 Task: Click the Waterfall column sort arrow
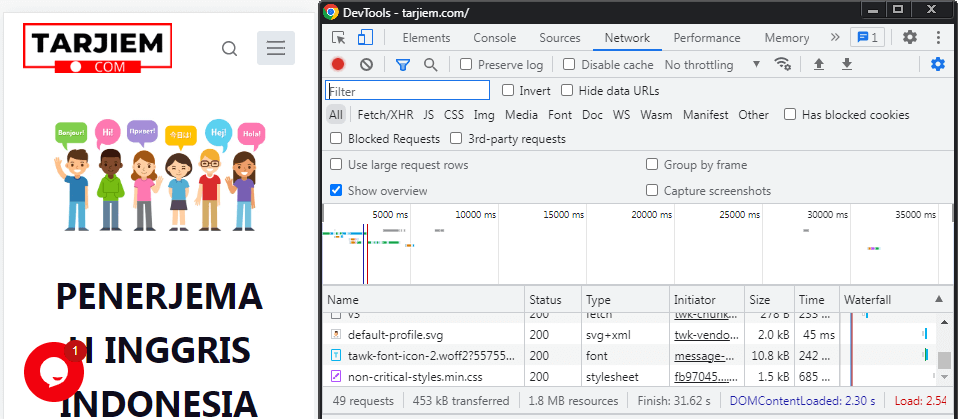[x=939, y=299]
